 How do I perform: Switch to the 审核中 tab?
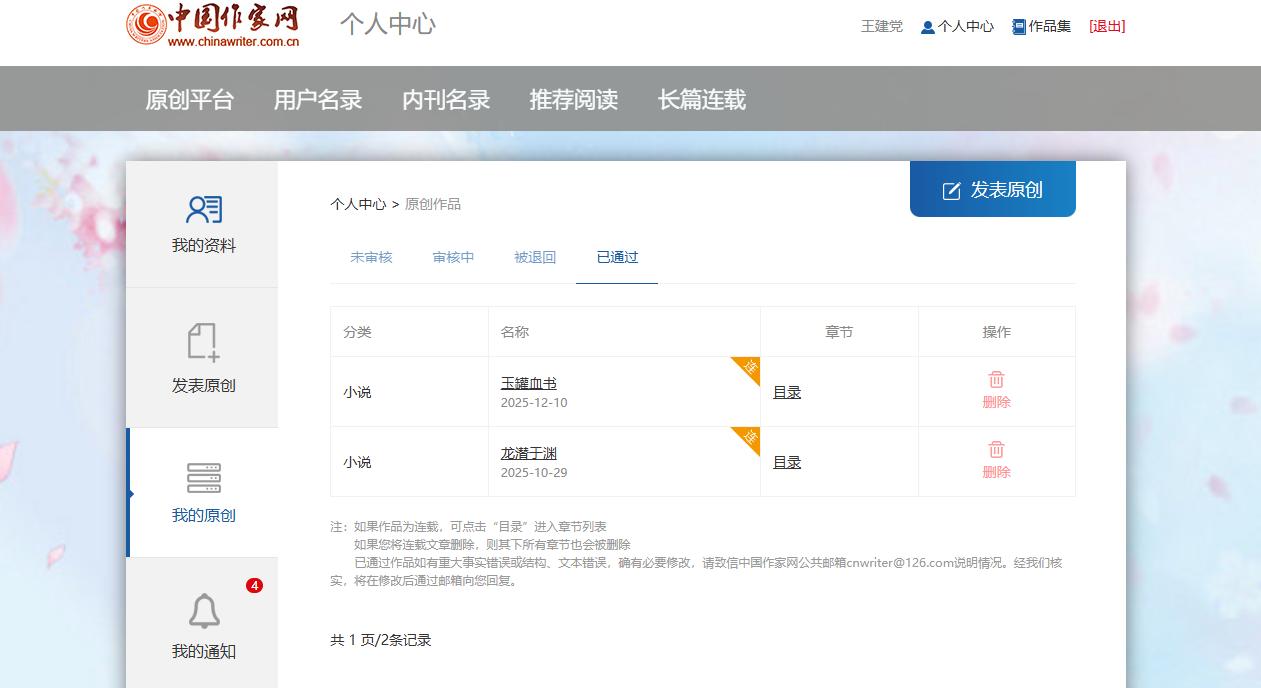pyautogui.click(x=453, y=257)
